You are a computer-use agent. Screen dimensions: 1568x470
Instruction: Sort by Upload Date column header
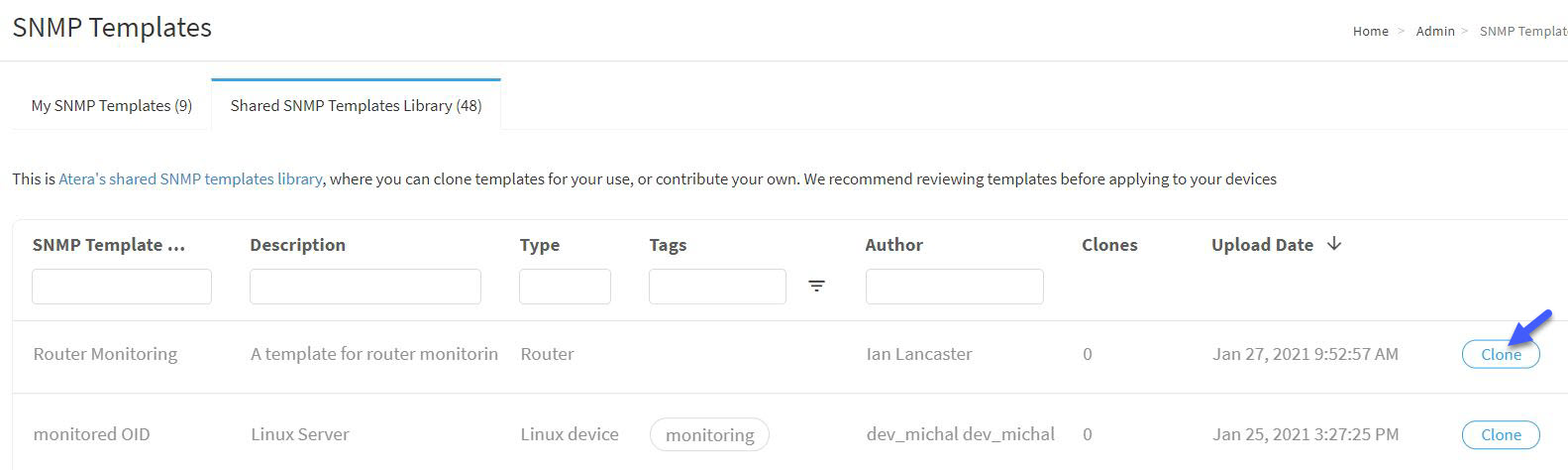point(1262,245)
